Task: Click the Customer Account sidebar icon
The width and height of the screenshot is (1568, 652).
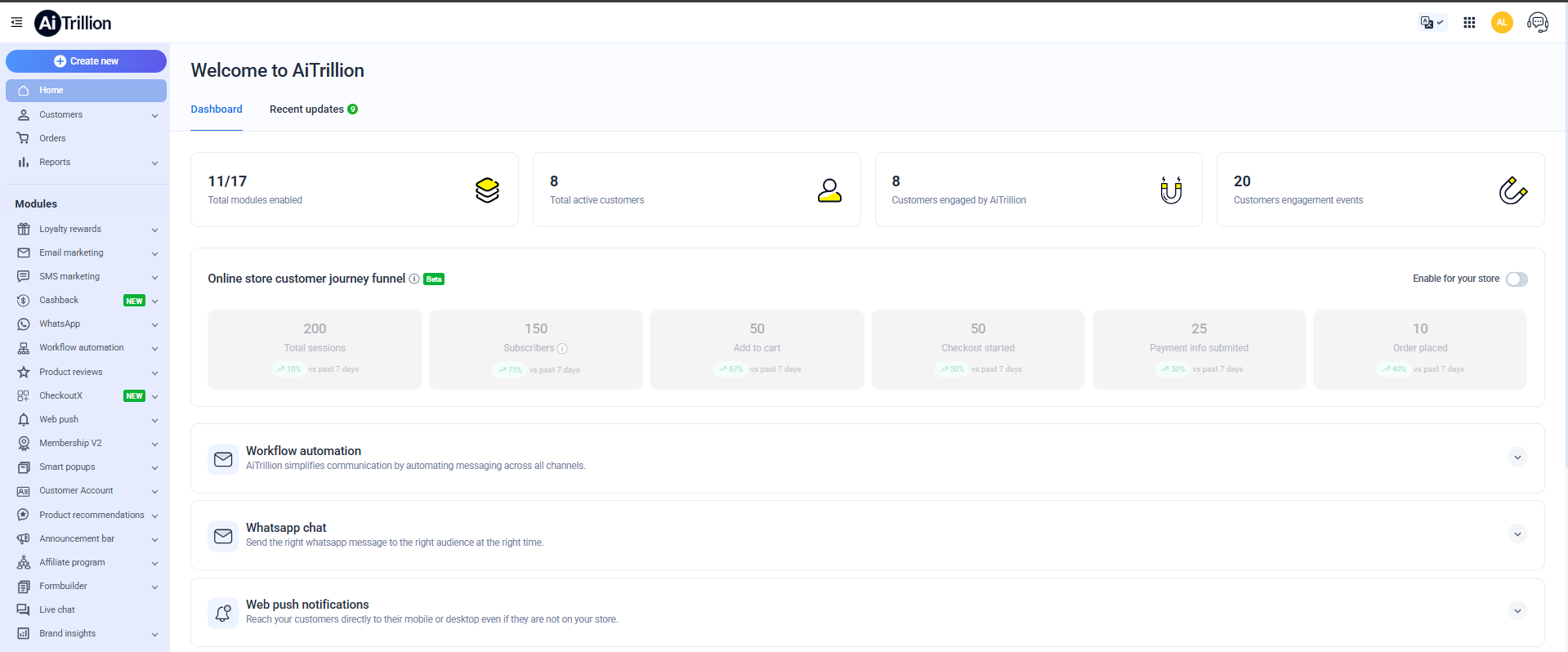Action: 24,491
